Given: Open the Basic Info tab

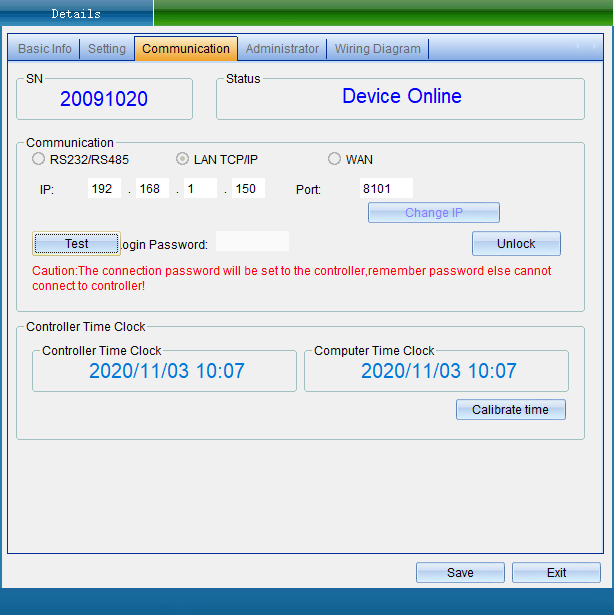Looking at the screenshot, I should pos(45,49).
